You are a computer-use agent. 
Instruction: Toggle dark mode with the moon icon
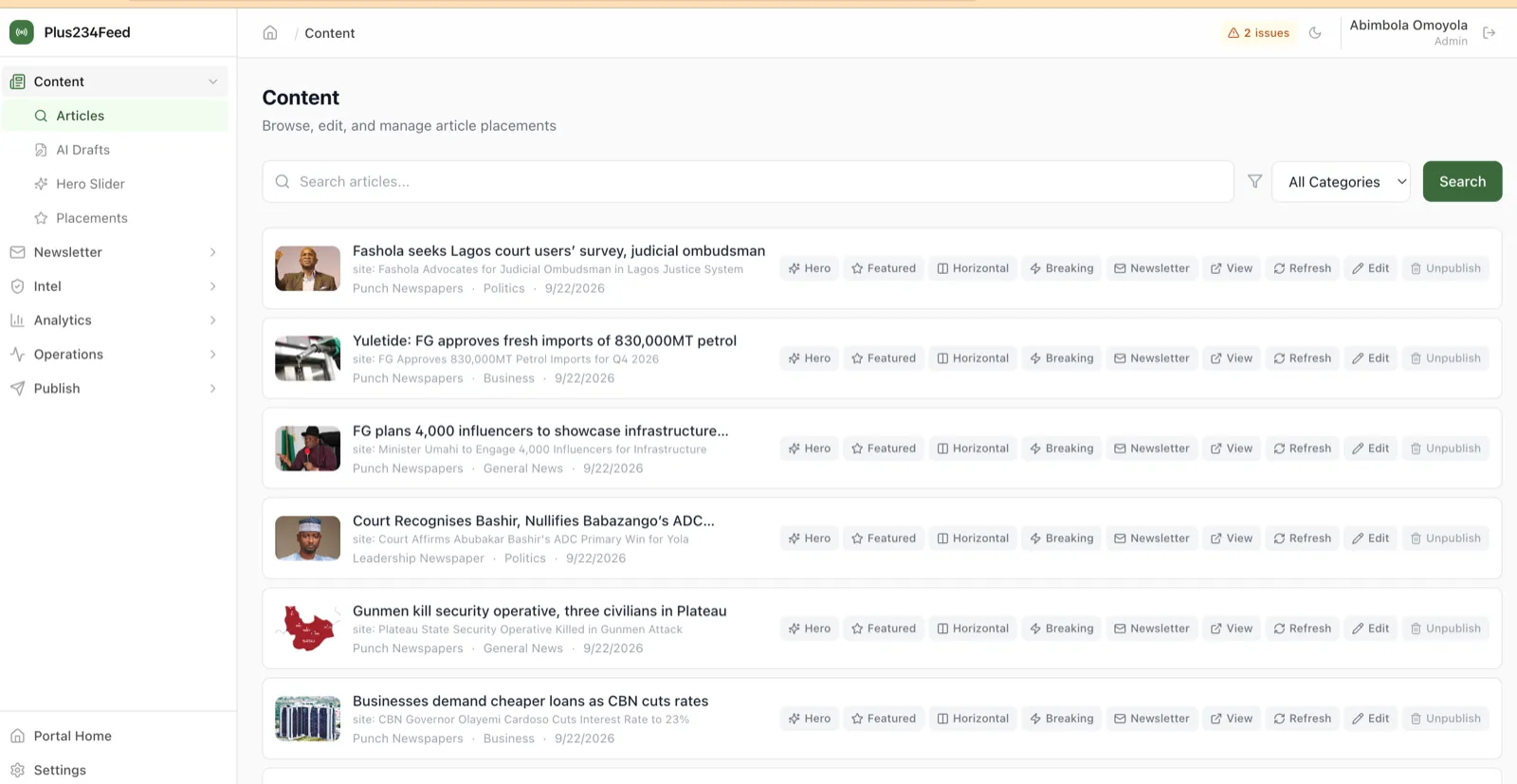[1315, 33]
